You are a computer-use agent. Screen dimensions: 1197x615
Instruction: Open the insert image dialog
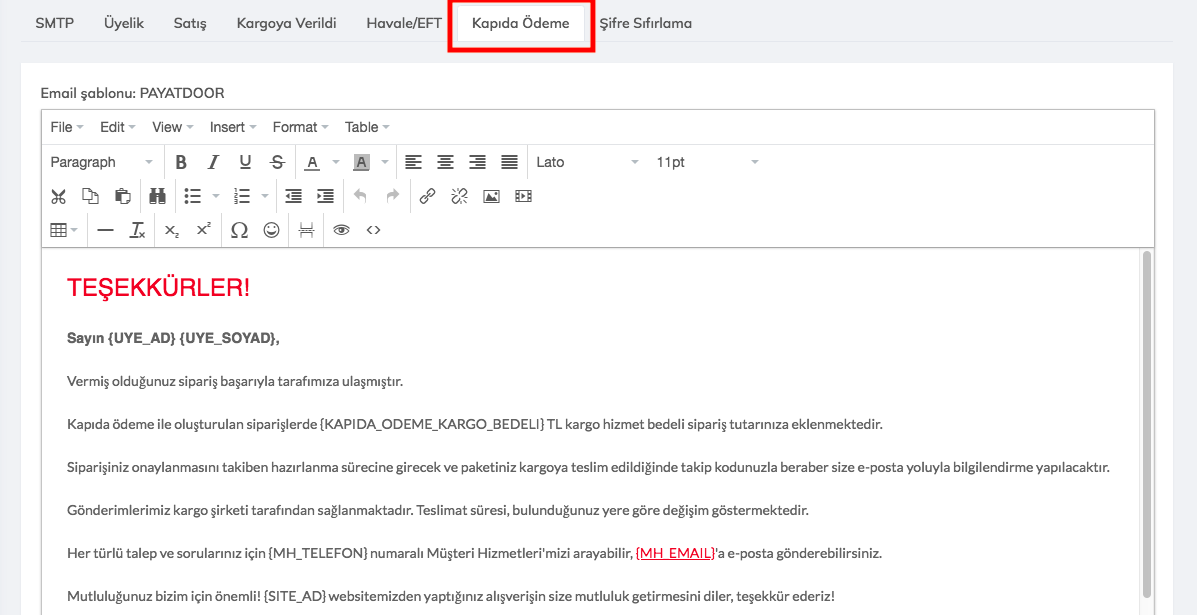(491, 196)
